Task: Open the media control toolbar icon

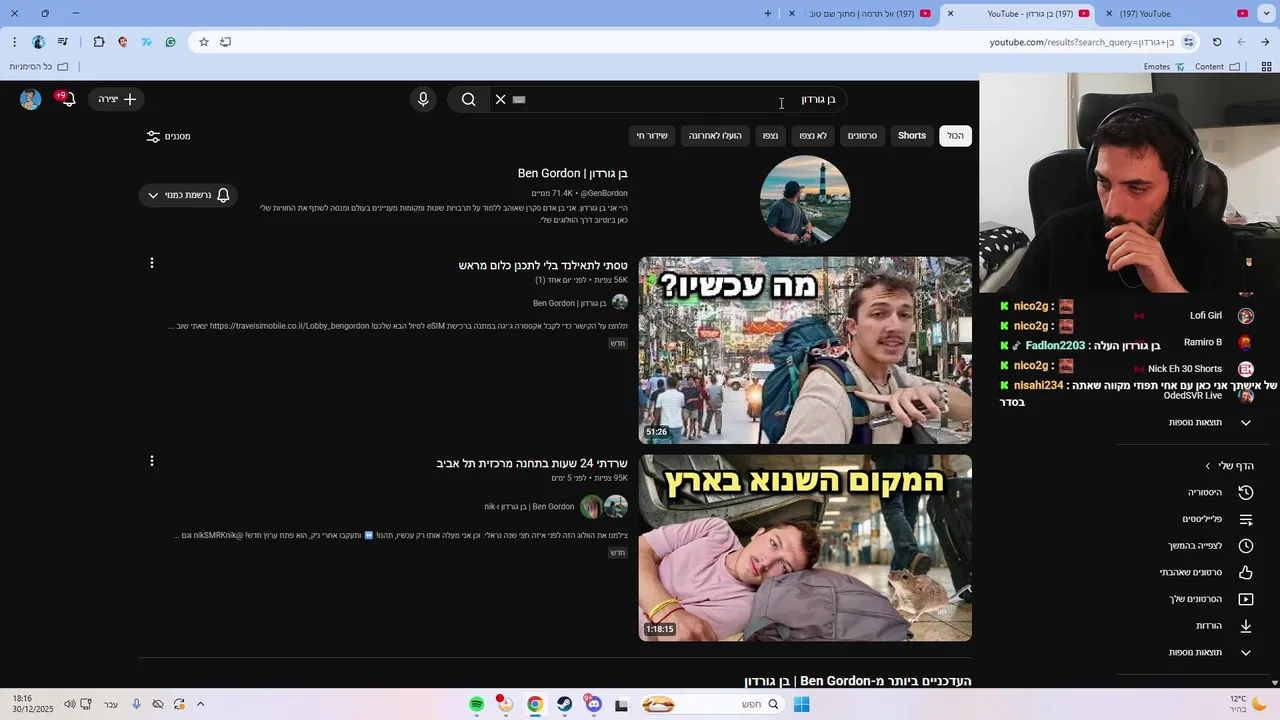Action: [x=63, y=42]
